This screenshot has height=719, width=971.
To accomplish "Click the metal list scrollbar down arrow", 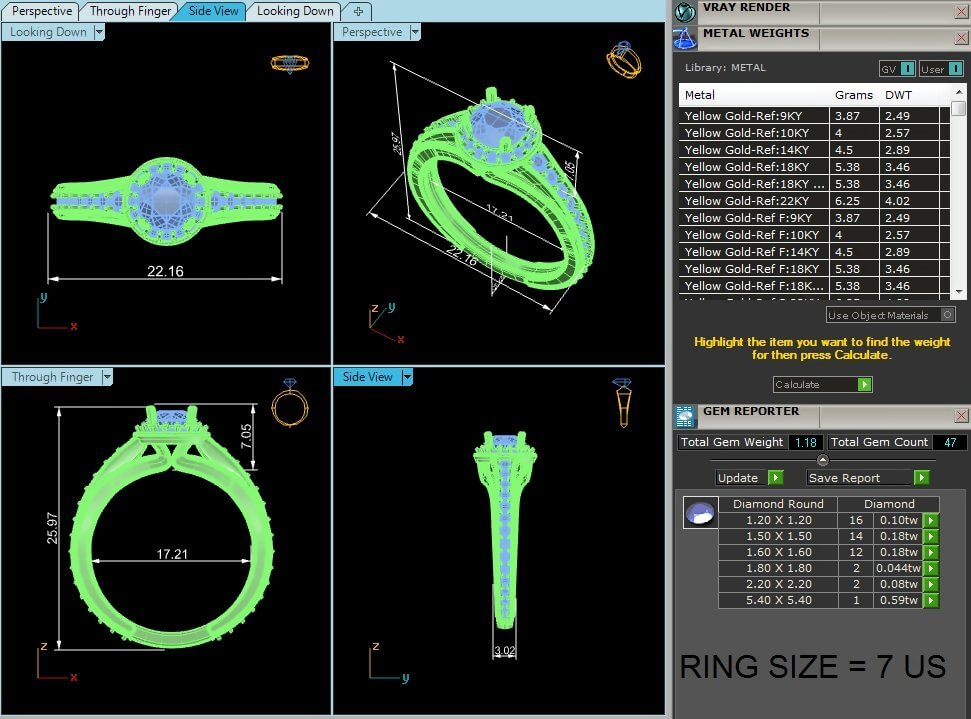I will tap(958, 292).
